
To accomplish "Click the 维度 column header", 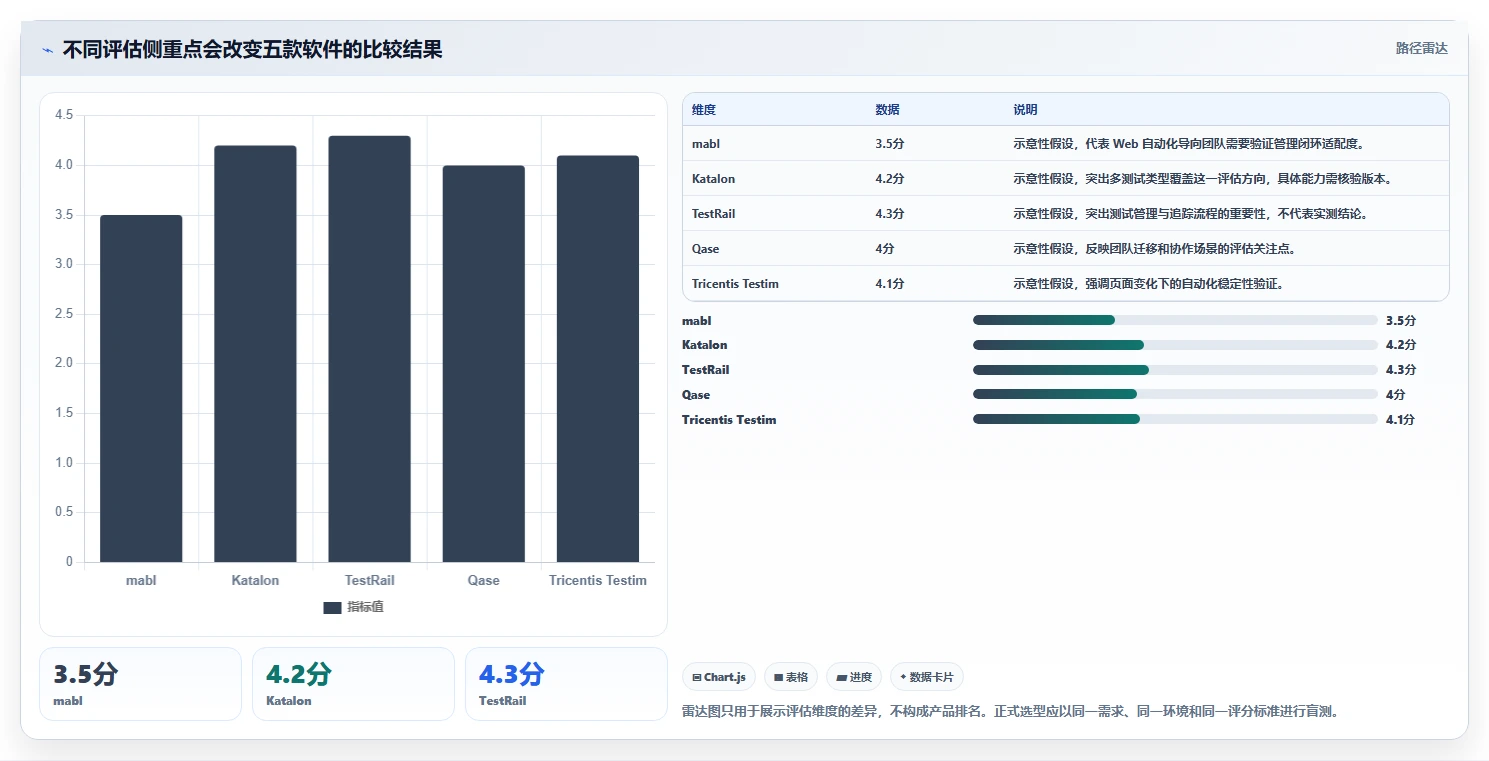I will 704,110.
